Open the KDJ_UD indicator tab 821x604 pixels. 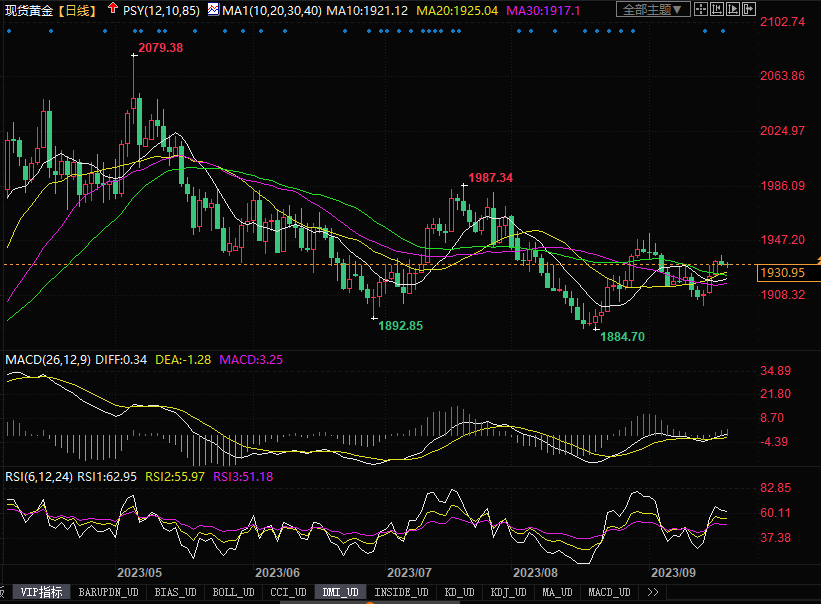[509, 592]
